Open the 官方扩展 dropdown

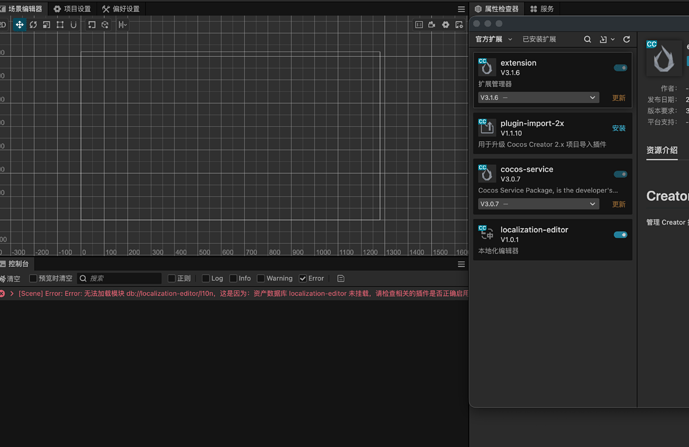(x=493, y=39)
